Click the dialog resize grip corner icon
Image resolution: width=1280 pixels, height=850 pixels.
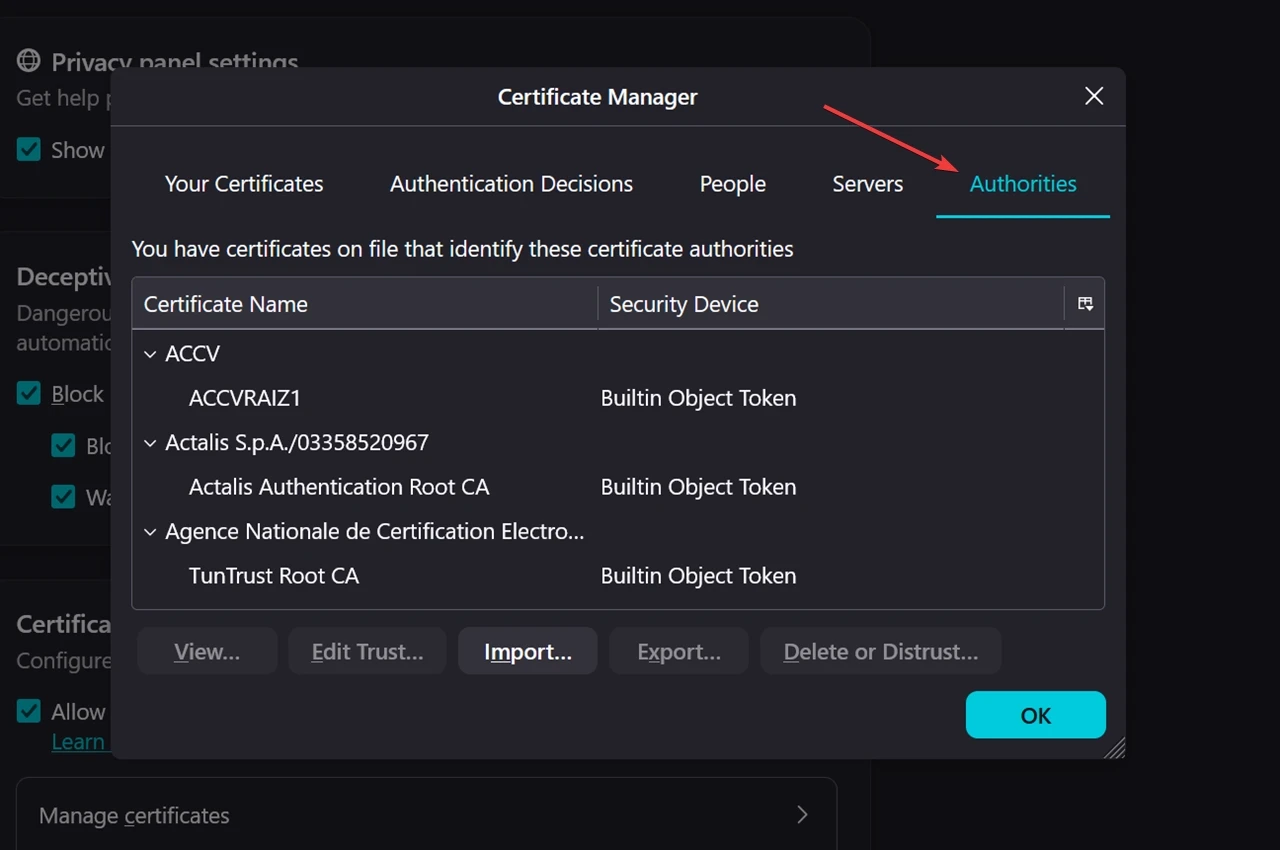pos(1114,748)
